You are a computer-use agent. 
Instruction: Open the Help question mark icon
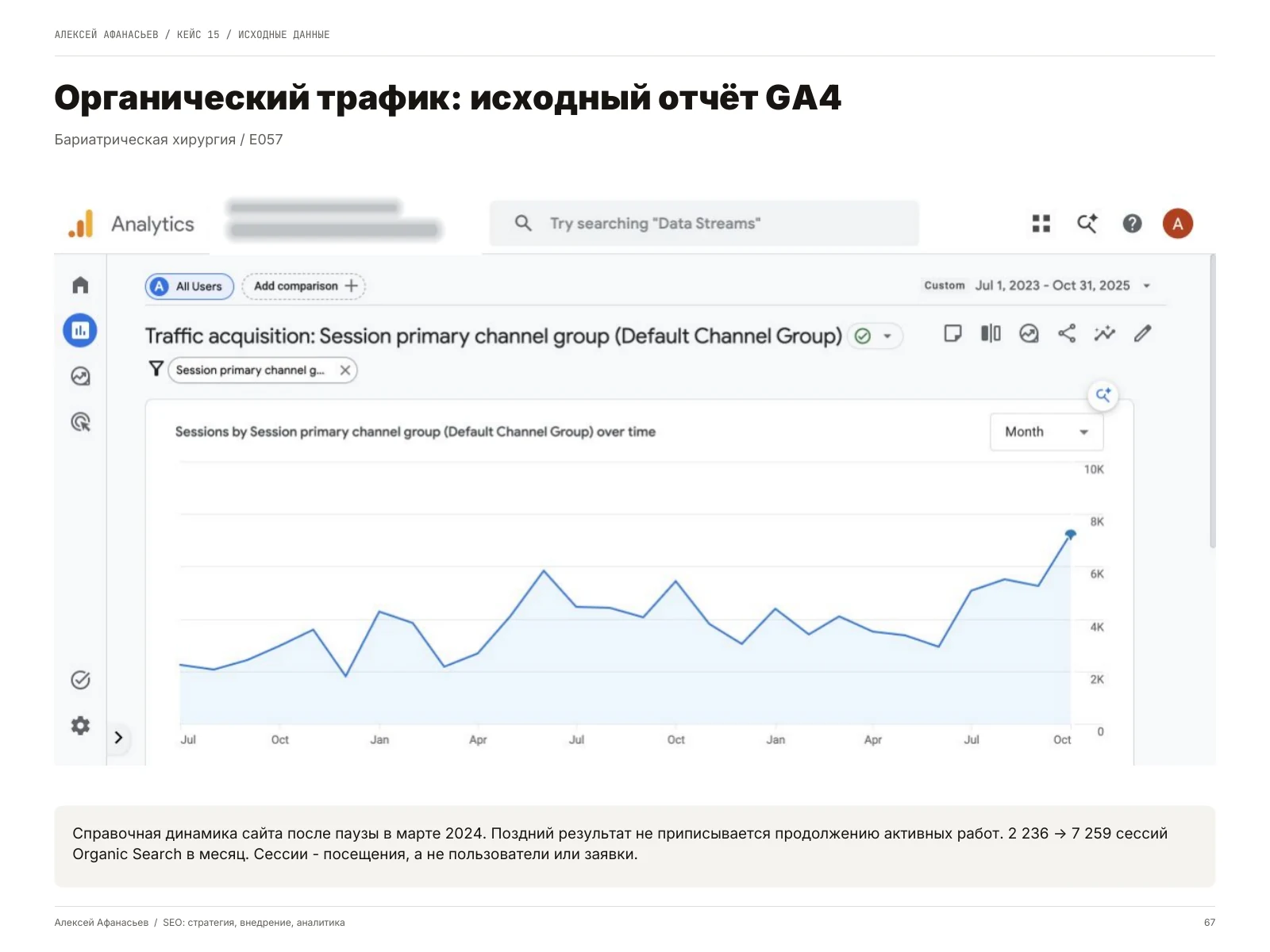[1133, 224]
